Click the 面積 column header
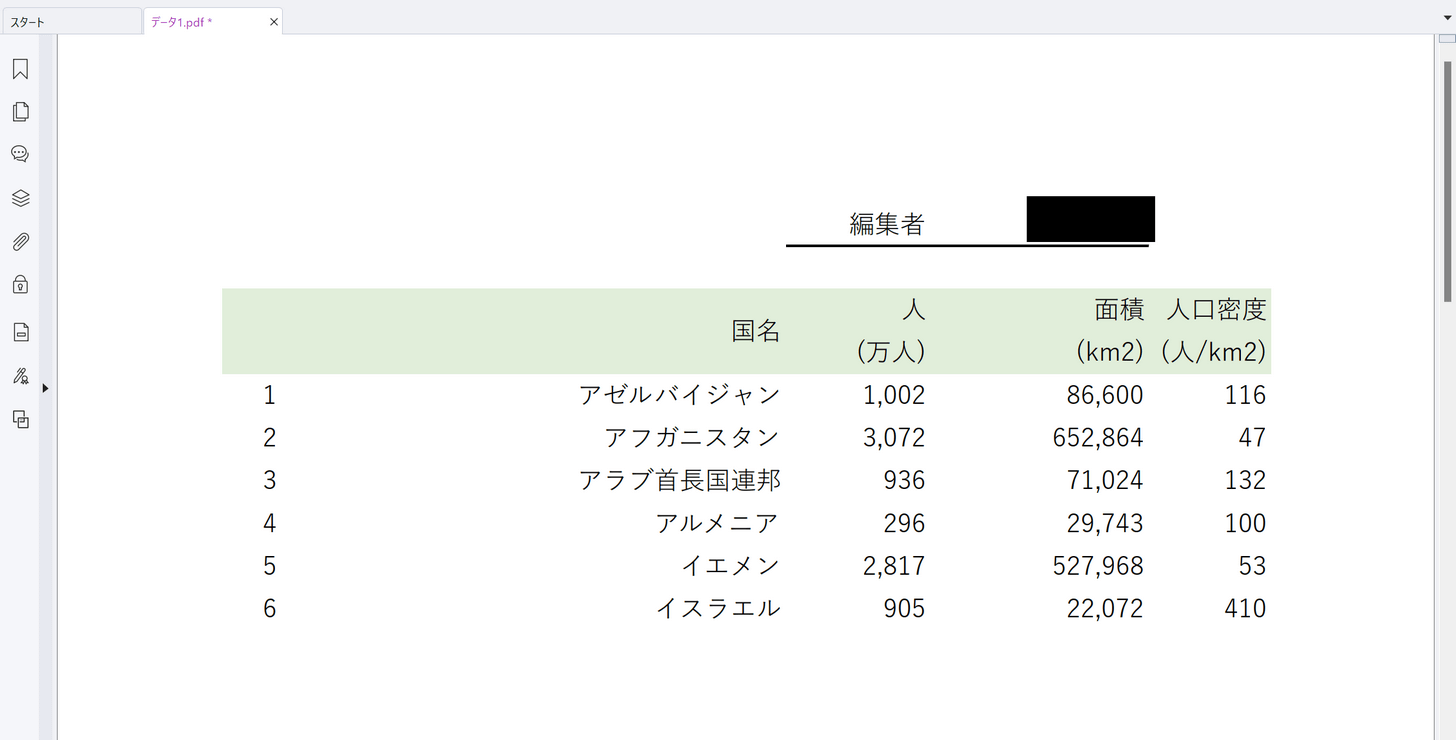This screenshot has height=740, width=1456. (1119, 310)
